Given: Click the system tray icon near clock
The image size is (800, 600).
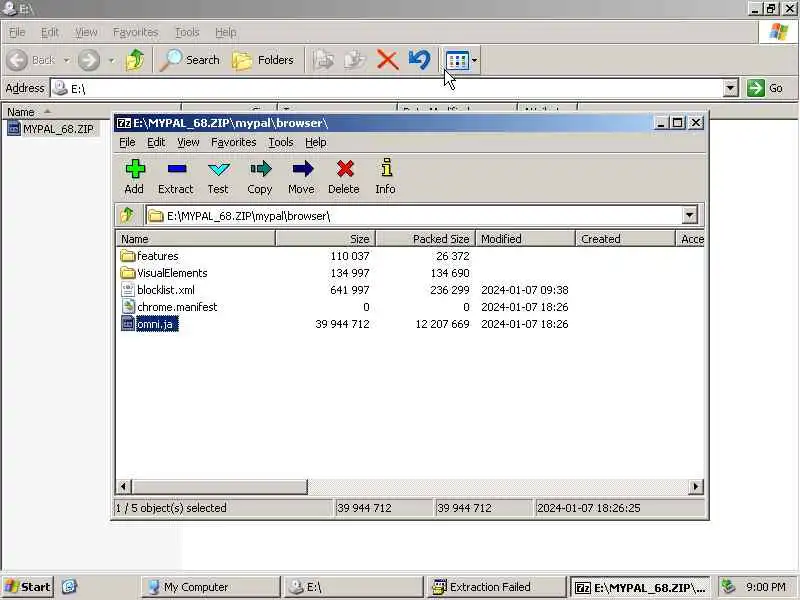Looking at the screenshot, I should [x=729, y=587].
